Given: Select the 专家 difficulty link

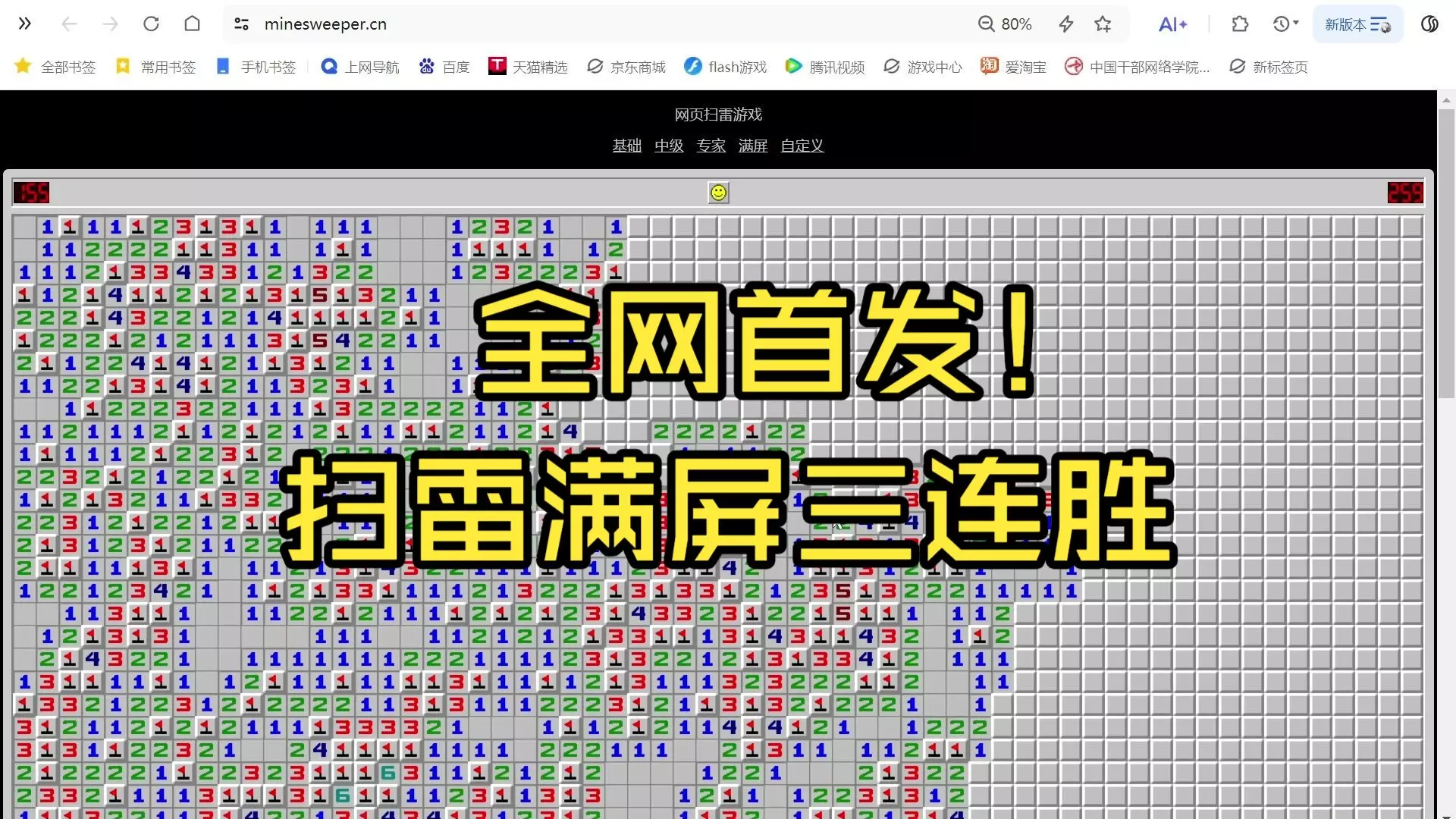Looking at the screenshot, I should click(x=711, y=146).
